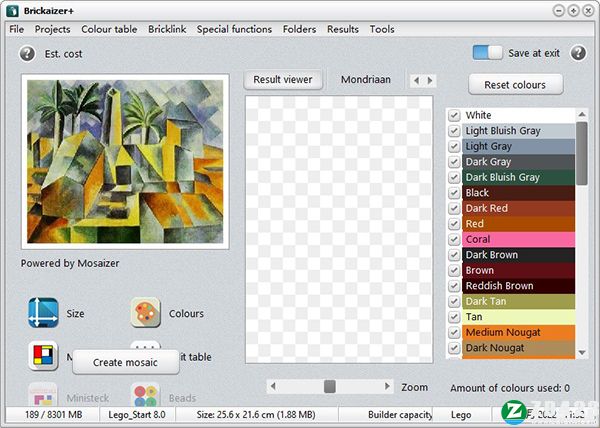Click the source painting thumbnail
Image resolution: width=600 pixels, height=428 pixels.
[125, 161]
